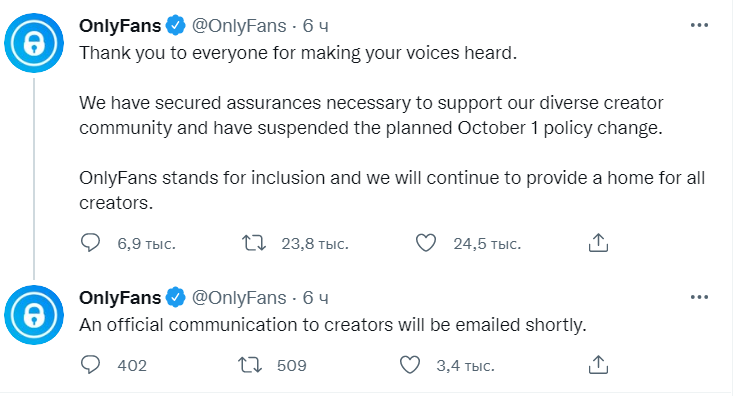Reply to the official communication tweet

(x=90, y=365)
